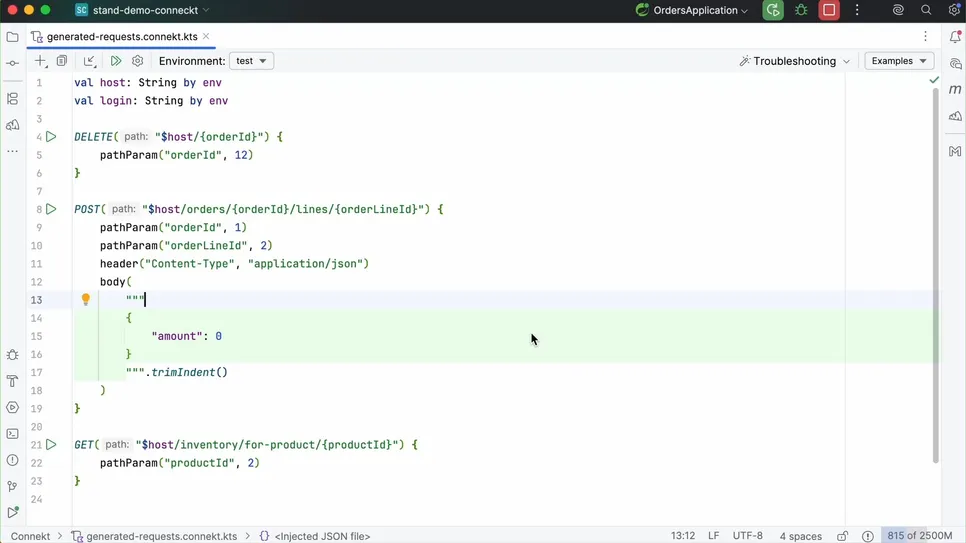
Task: Click the green inspections checkmark widget
Action: coord(934,80)
